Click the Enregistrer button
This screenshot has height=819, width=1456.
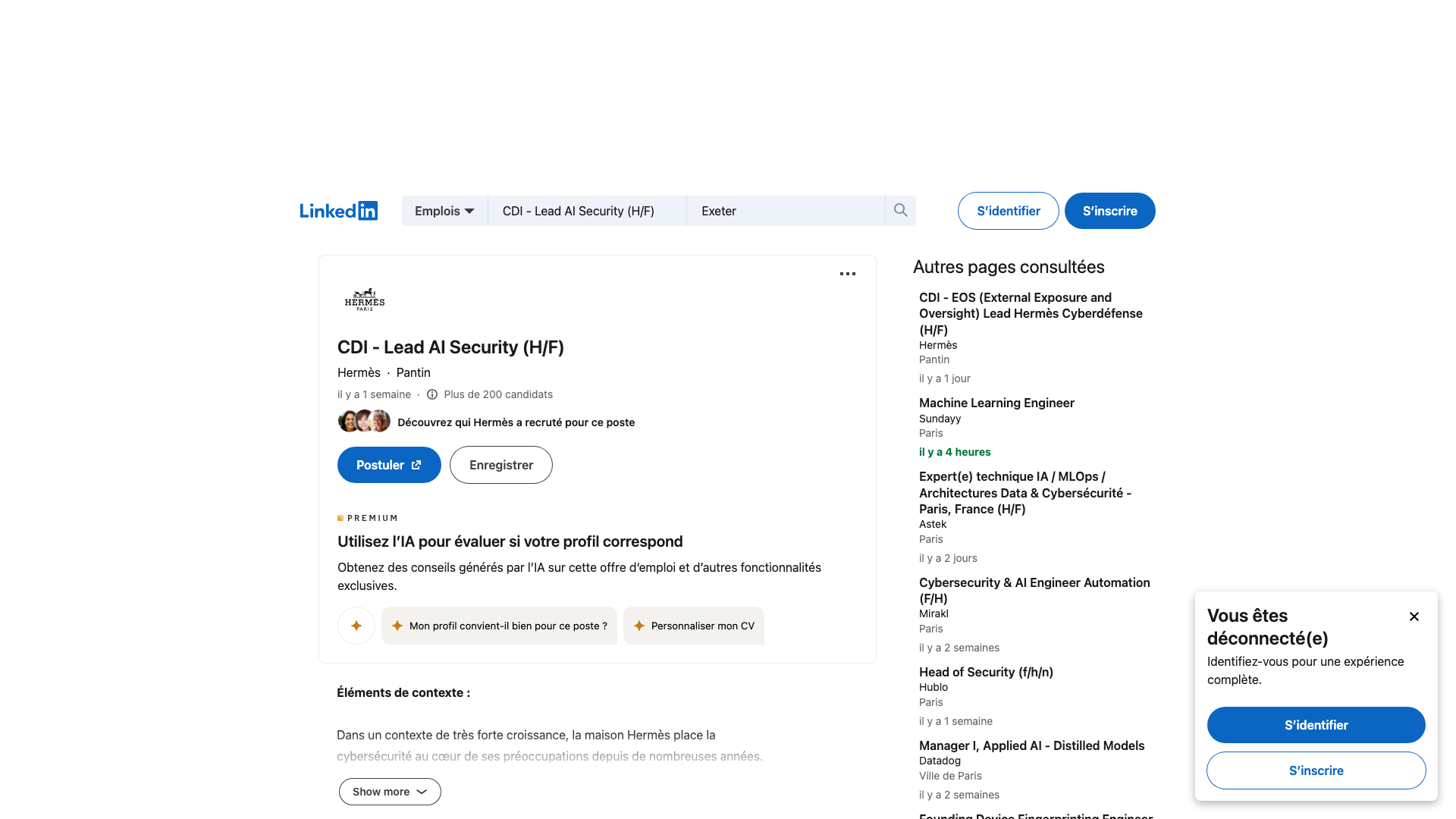pyautogui.click(x=501, y=465)
